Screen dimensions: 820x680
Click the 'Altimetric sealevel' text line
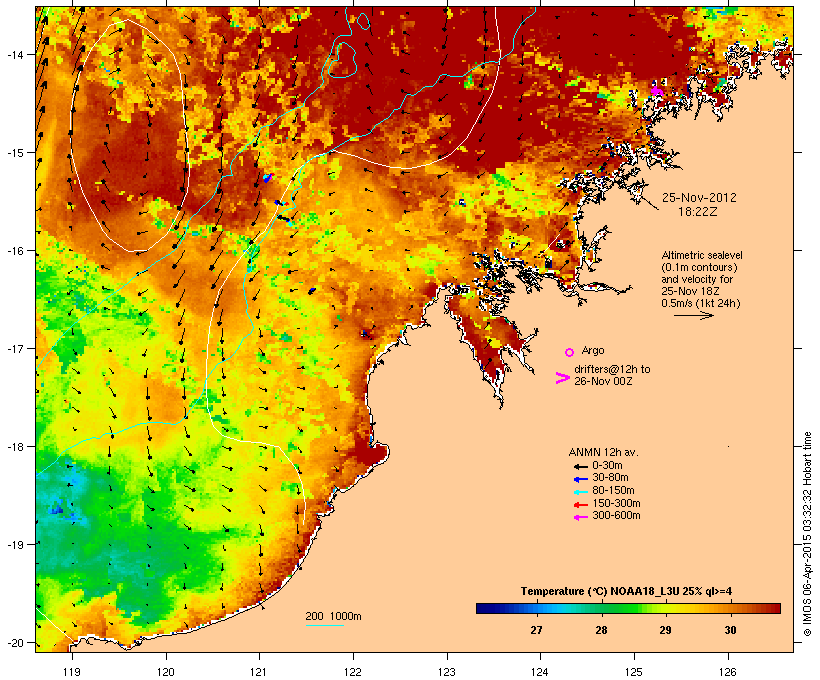pos(702,255)
